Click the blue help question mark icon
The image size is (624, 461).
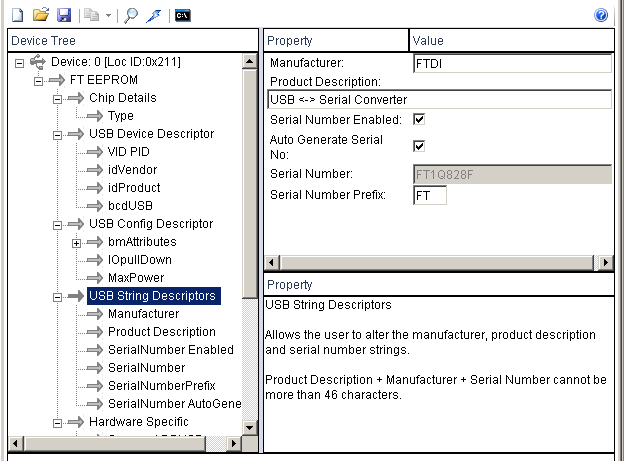coord(601,15)
